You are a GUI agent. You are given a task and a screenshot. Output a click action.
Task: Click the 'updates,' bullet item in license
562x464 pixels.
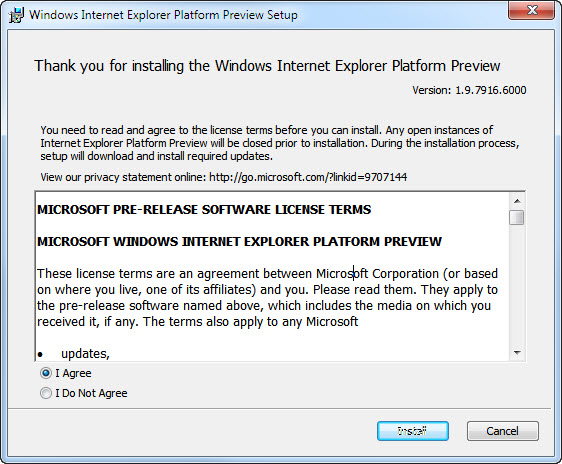pyautogui.click(x=85, y=354)
